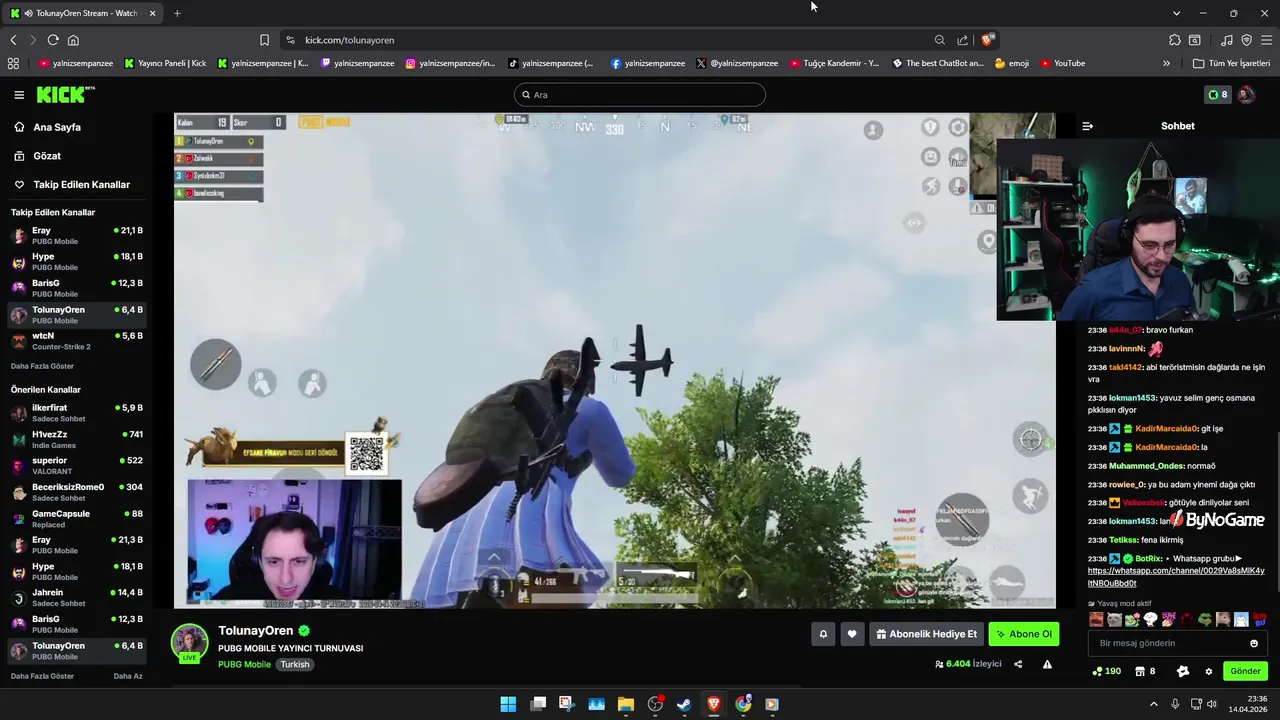
Task: Bookmark this page icon
Action: point(264,40)
